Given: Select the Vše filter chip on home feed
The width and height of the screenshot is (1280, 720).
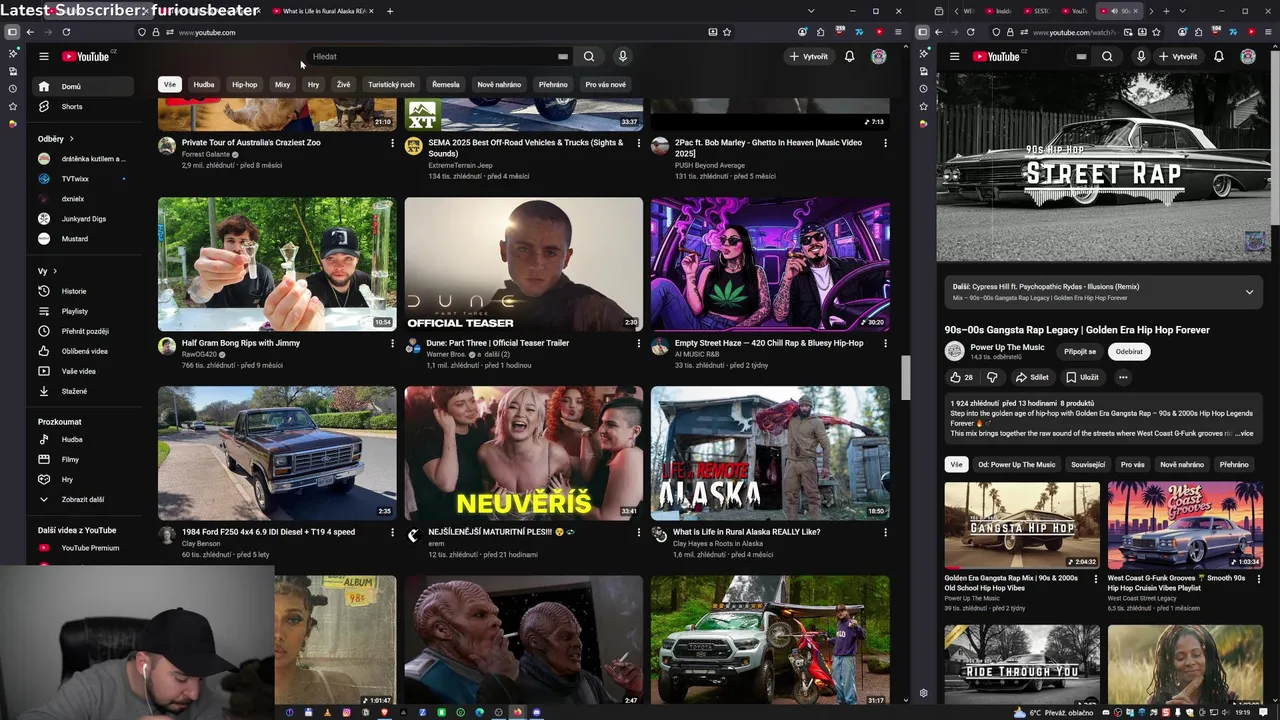Looking at the screenshot, I should pyautogui.click(x=170, y=84).
